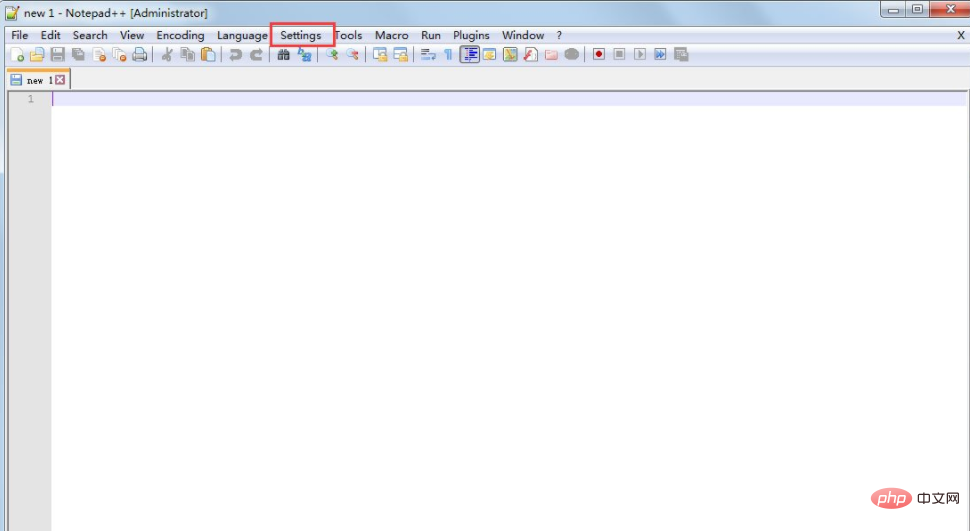Open the ? help menu
The height and width of the screenshot is (531, 970).
559,35
